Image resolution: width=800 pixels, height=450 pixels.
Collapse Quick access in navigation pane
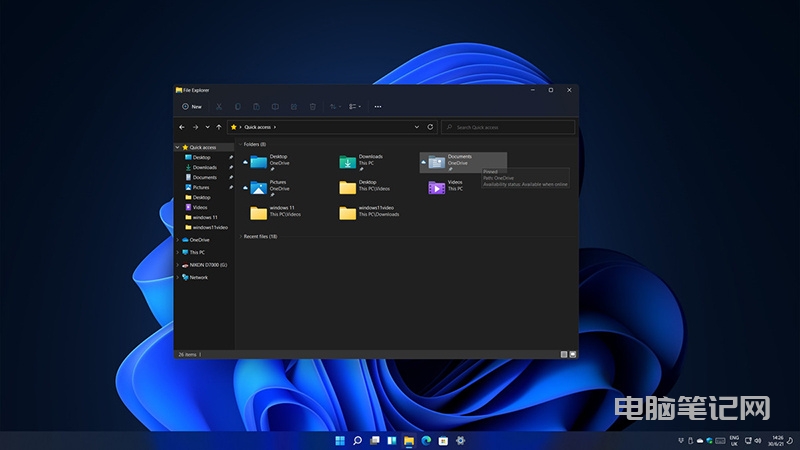[178, 147]
